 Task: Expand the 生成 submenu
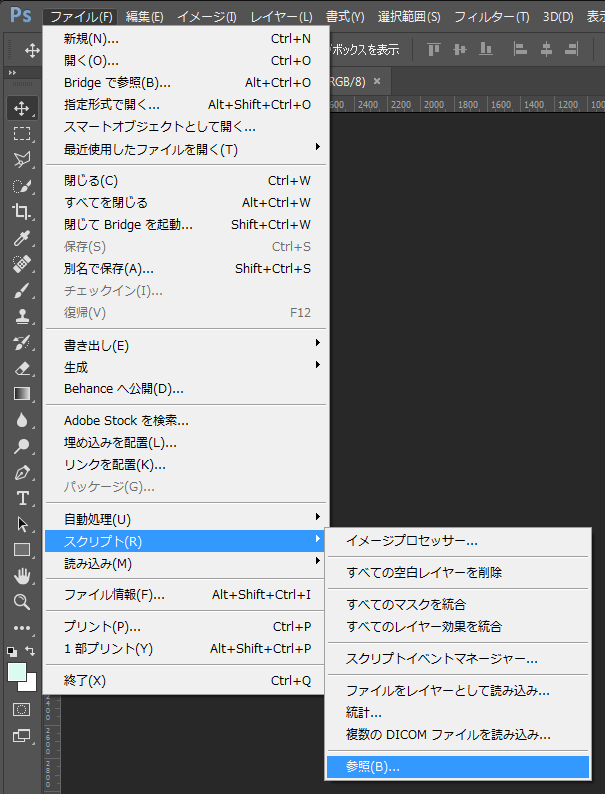[x=185, y=367]
